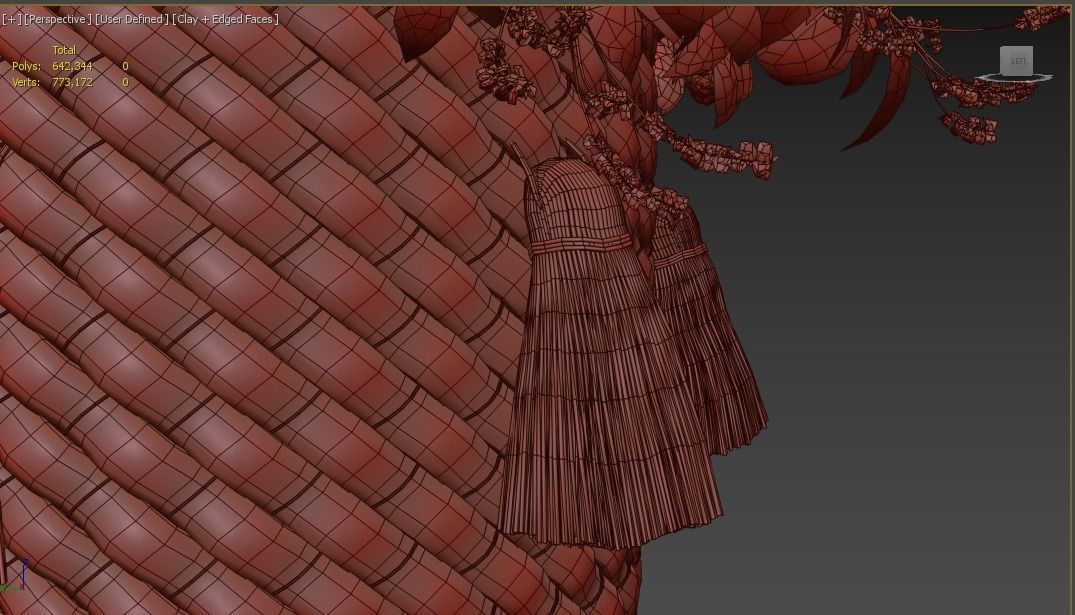Image resolution: width=1075 pixels, height=615 pixels.
Task: Click the Polys statistics label
Action: point(26,66)
